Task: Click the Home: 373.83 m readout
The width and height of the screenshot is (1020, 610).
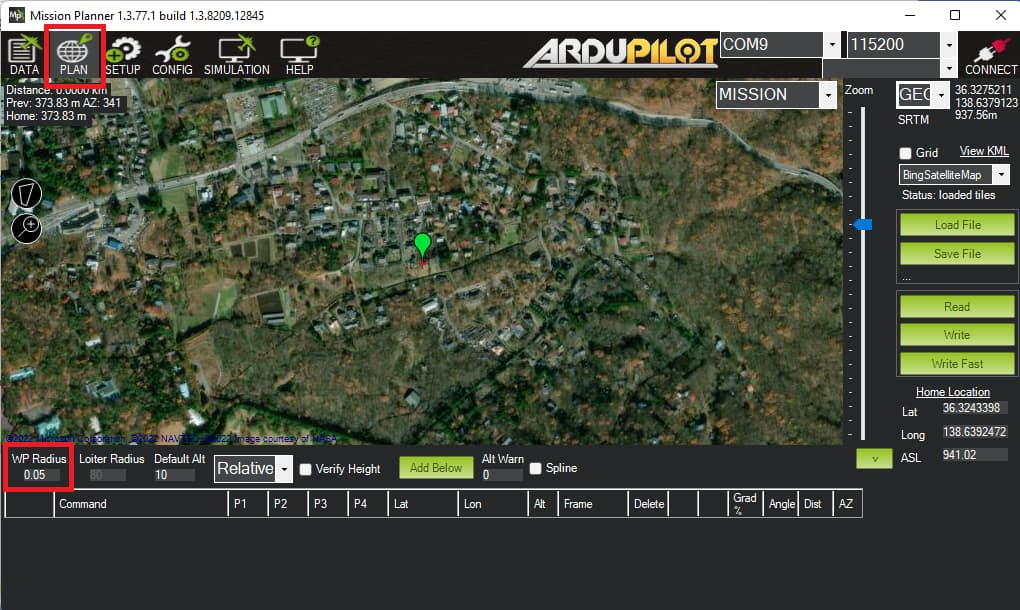Action: 46,116
